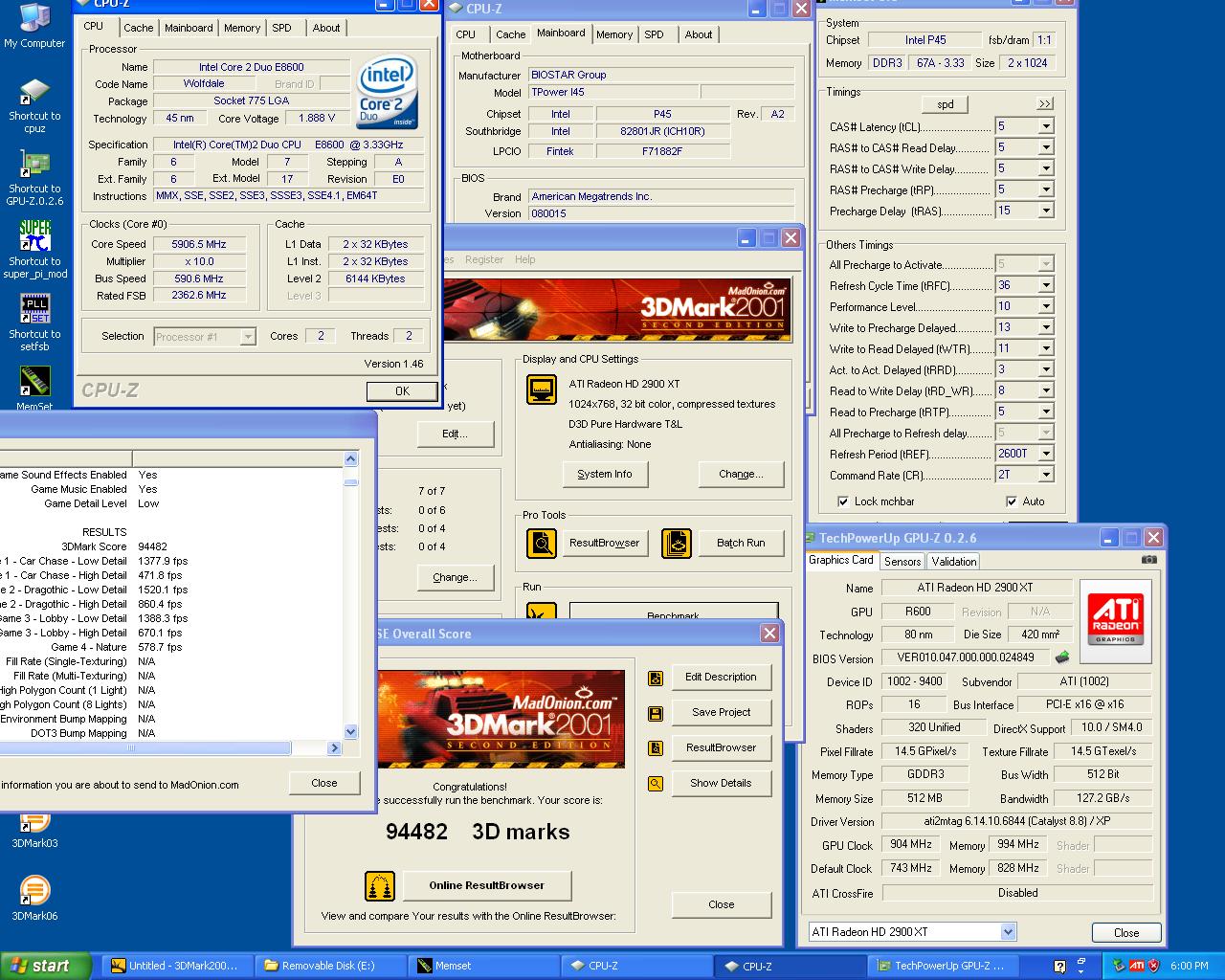Switch to Cache tab in front CPU-Z
Viewport: 1225px width, 980px height.
[x=138, y=28]
